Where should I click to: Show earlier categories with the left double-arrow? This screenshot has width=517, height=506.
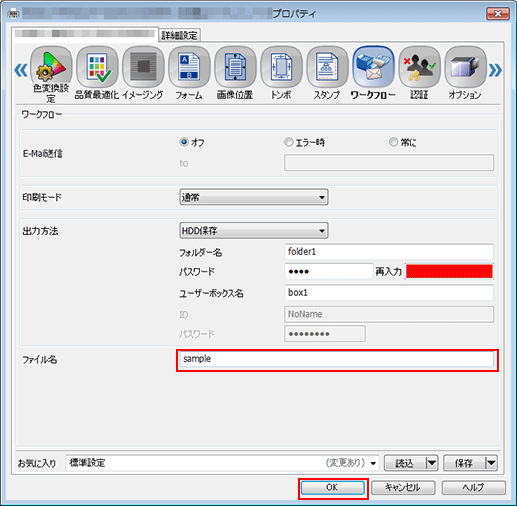(x=21, y=70)
